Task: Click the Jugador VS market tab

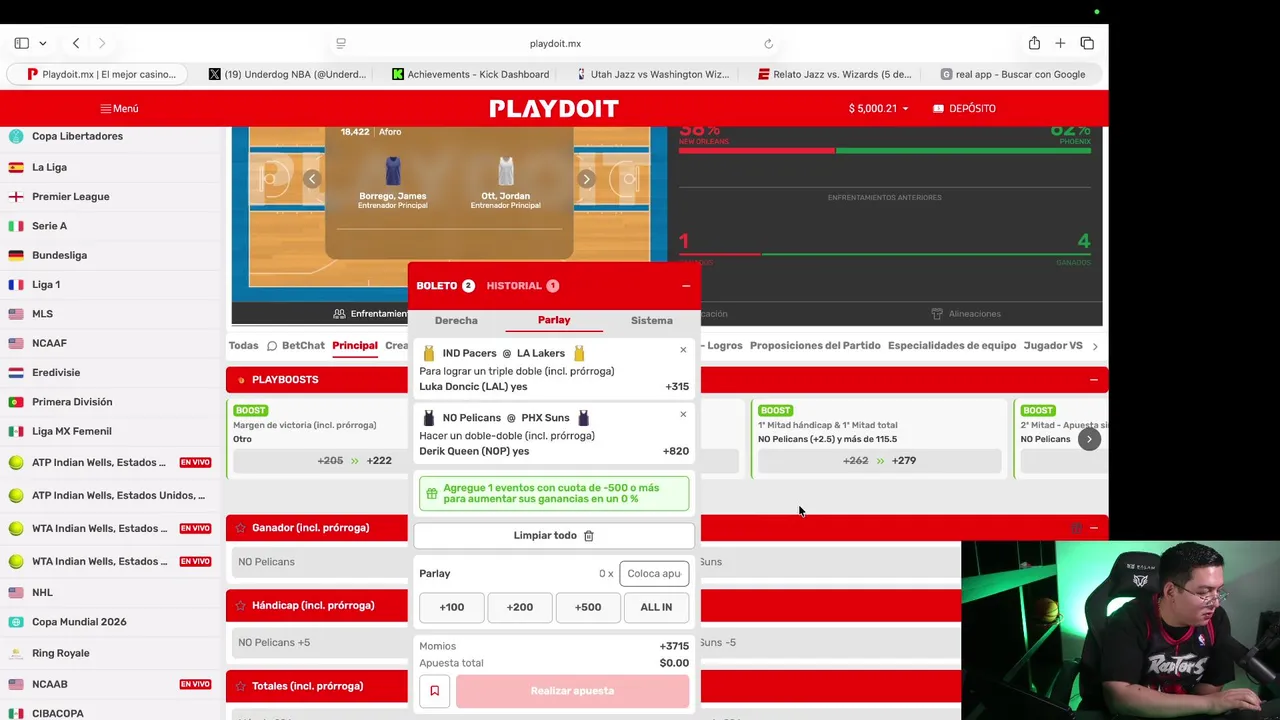Action: (1053, 346)
